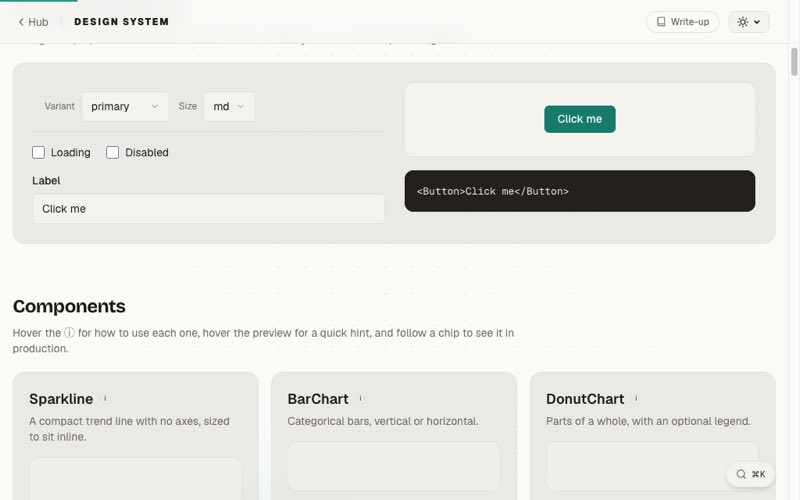Click the Components section heading
Viewport: 800px width, 500px height.
click(69, 306)
